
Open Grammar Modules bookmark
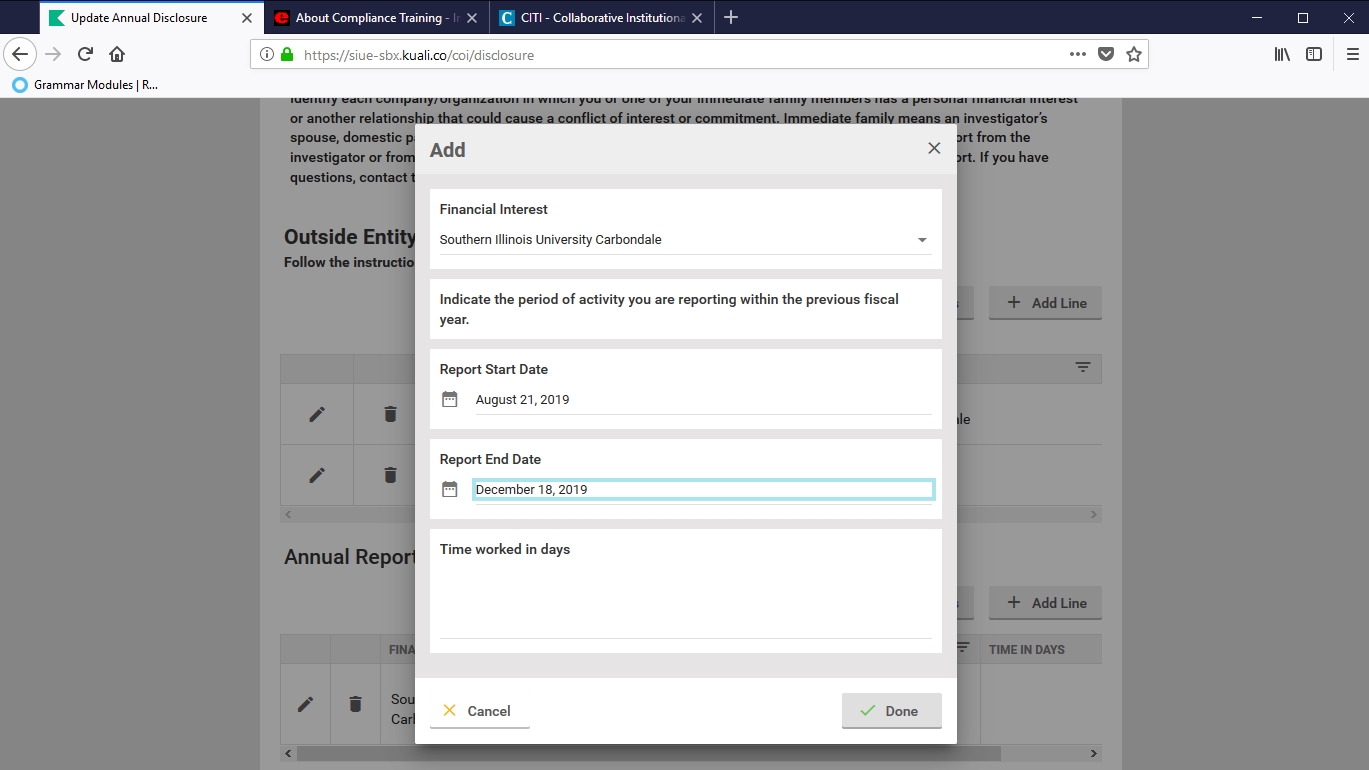point(86,85)
